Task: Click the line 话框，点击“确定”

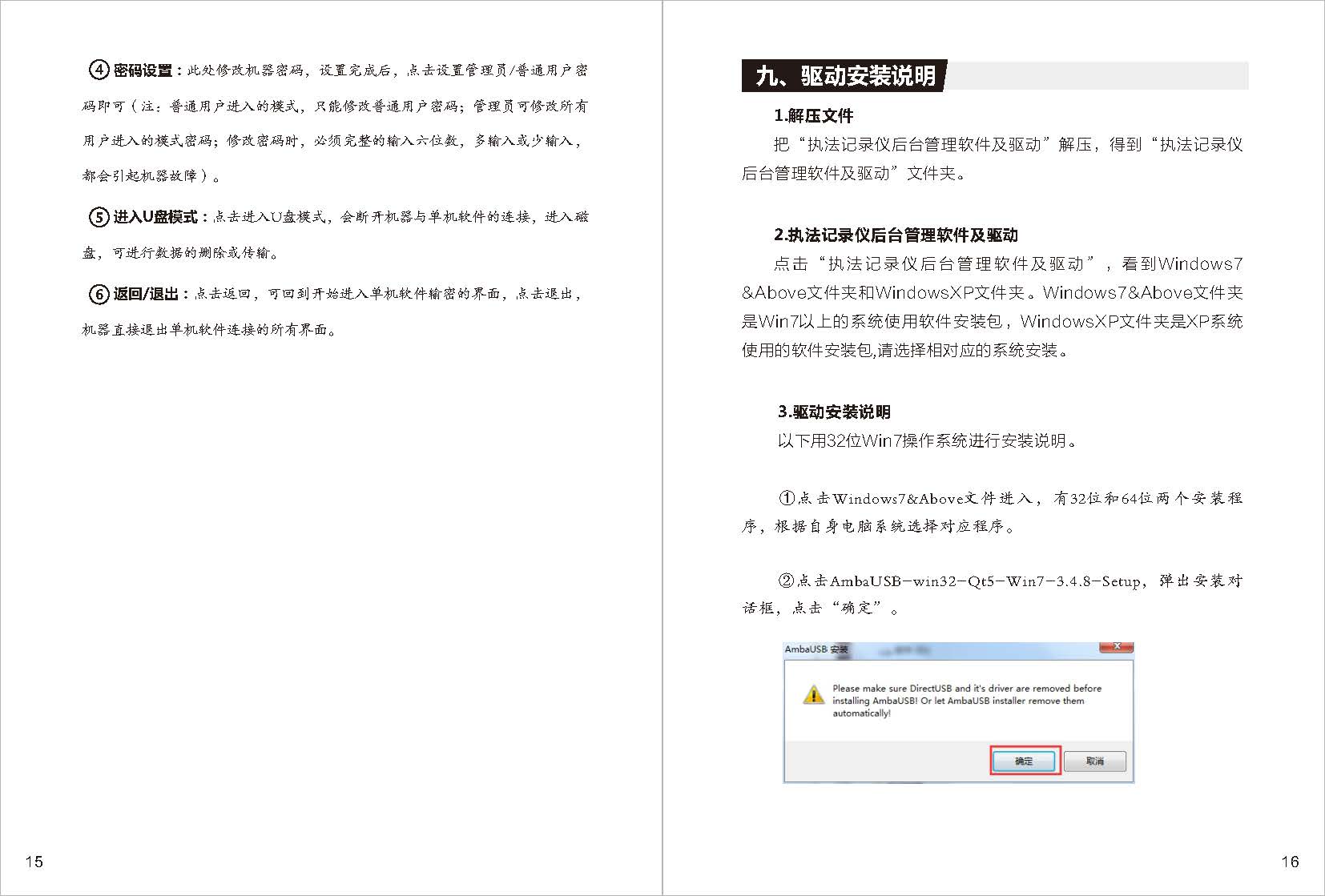Action: tap(821, 608)
